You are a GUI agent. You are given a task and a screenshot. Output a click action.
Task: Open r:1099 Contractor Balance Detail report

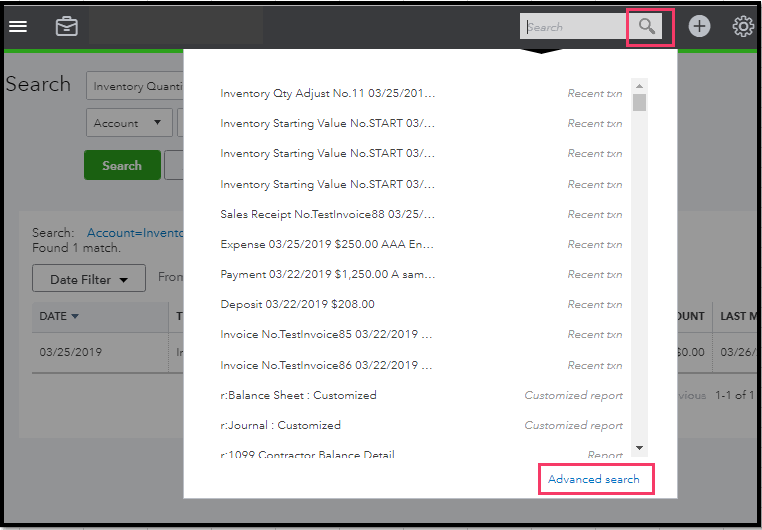421,455
